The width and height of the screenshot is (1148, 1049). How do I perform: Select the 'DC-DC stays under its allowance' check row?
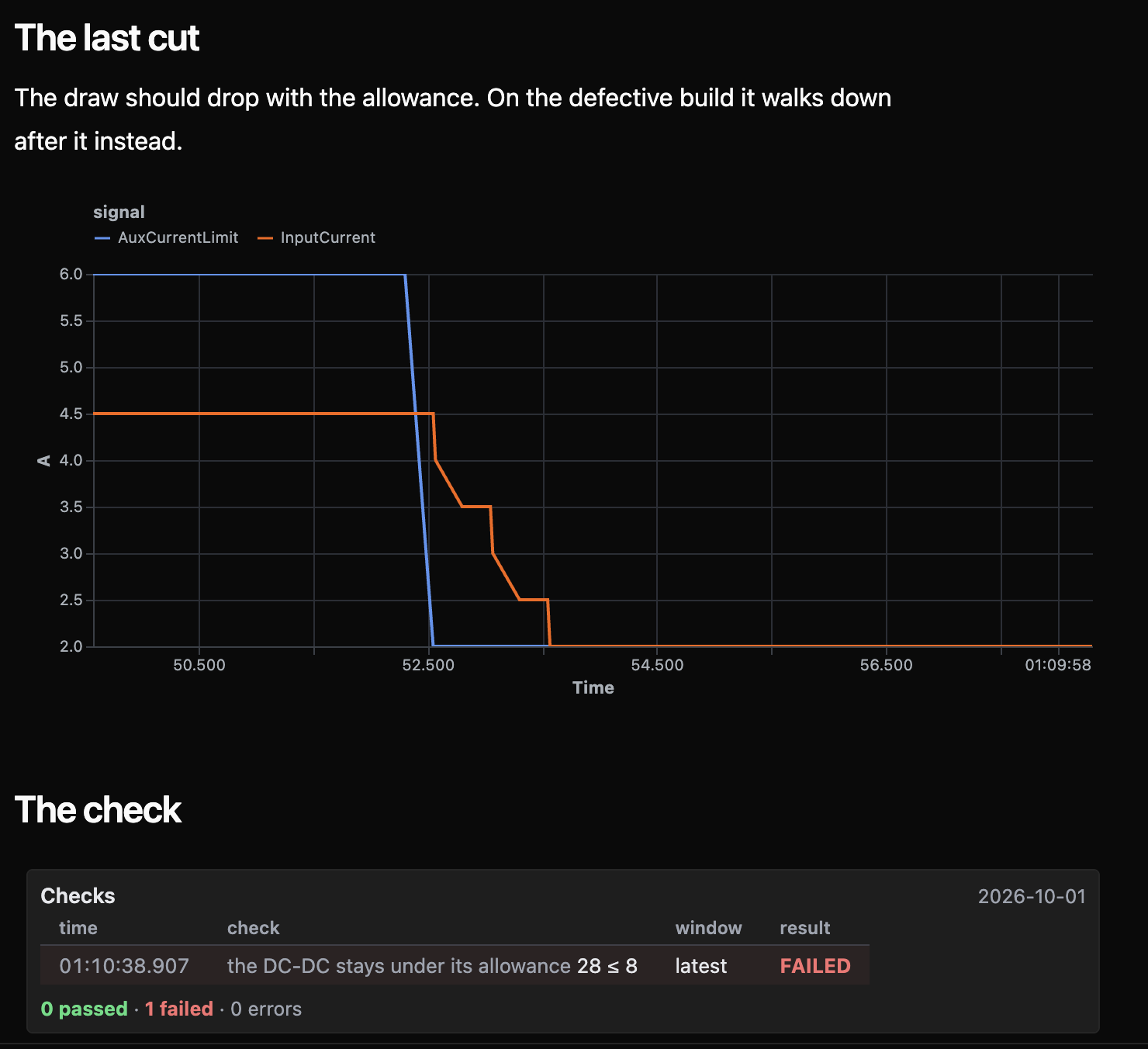click(x=455, y=966)
